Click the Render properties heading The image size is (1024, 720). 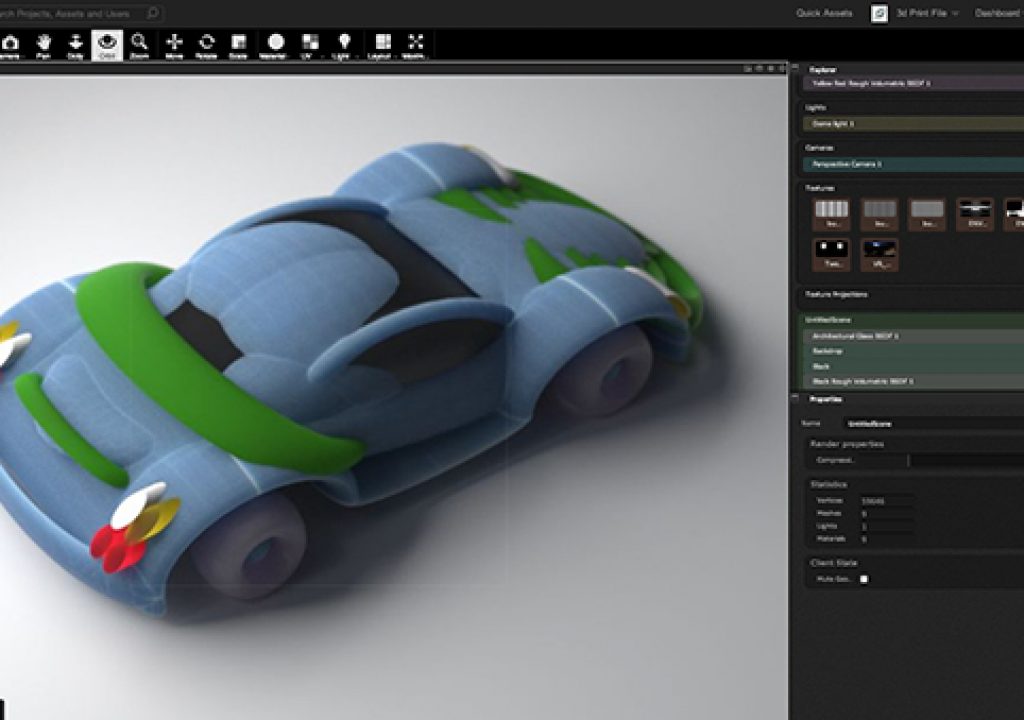click(847, 444)
